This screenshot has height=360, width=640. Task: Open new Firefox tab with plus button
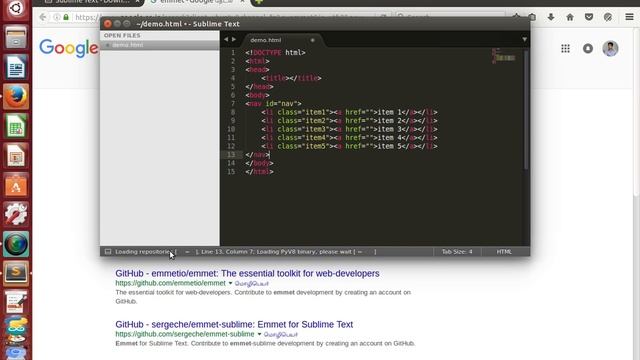point(258,2)
